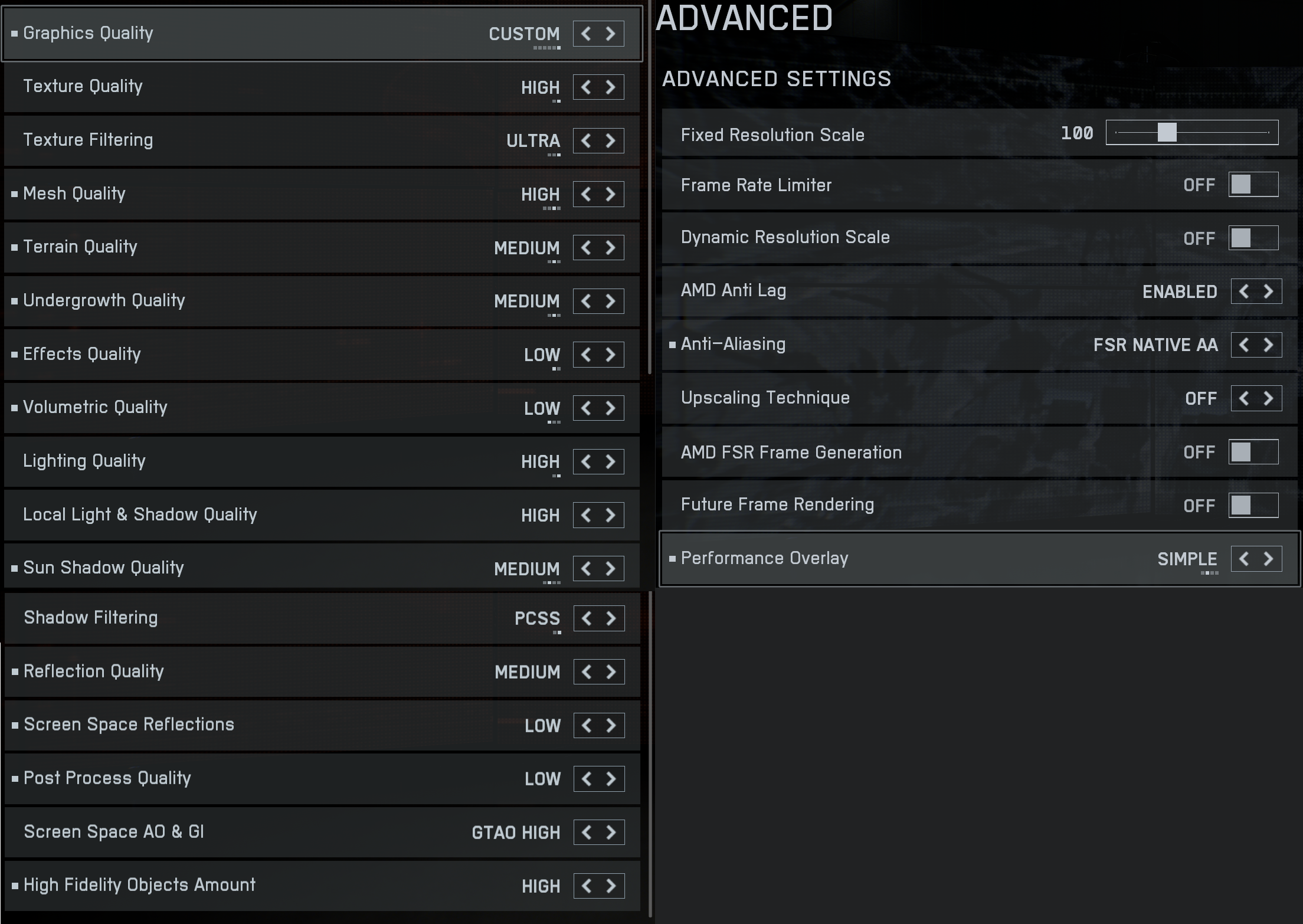Increase Effects Quality with right arrow
The image size is (1303, 924).
[611, 355]
